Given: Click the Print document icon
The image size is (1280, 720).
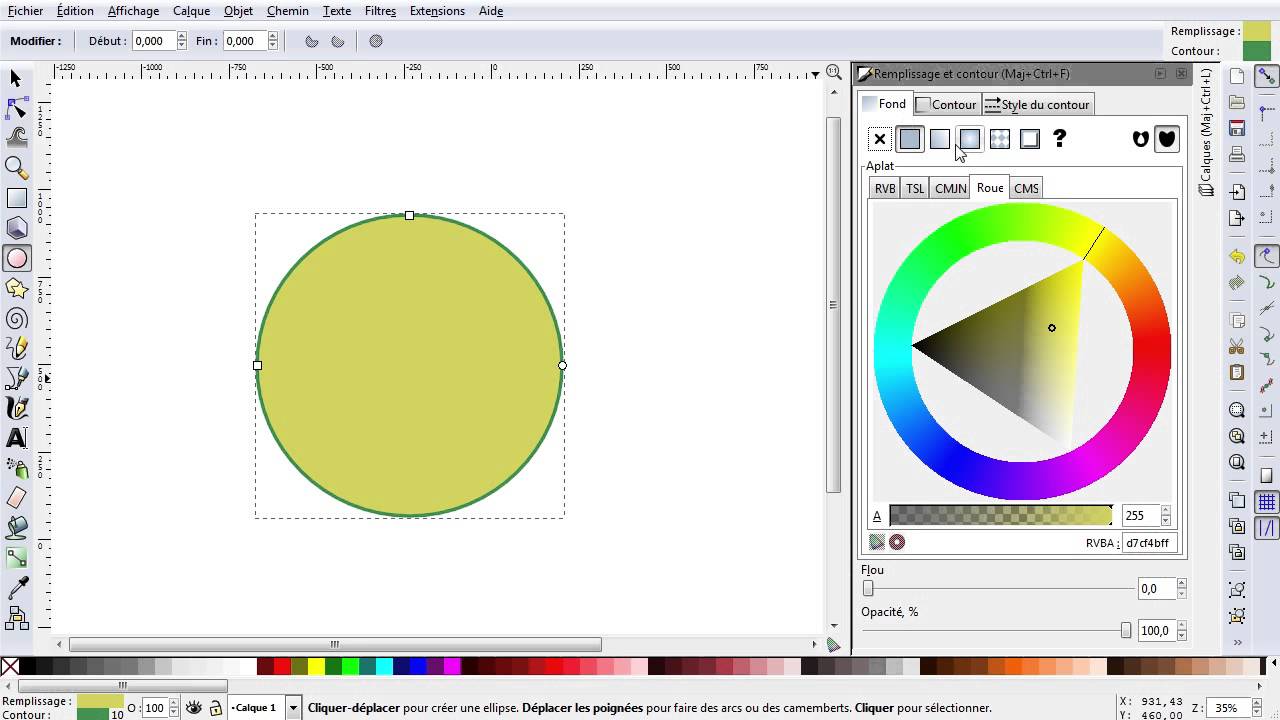Looking at the screenshot, I should click(x=1237, y=154).
